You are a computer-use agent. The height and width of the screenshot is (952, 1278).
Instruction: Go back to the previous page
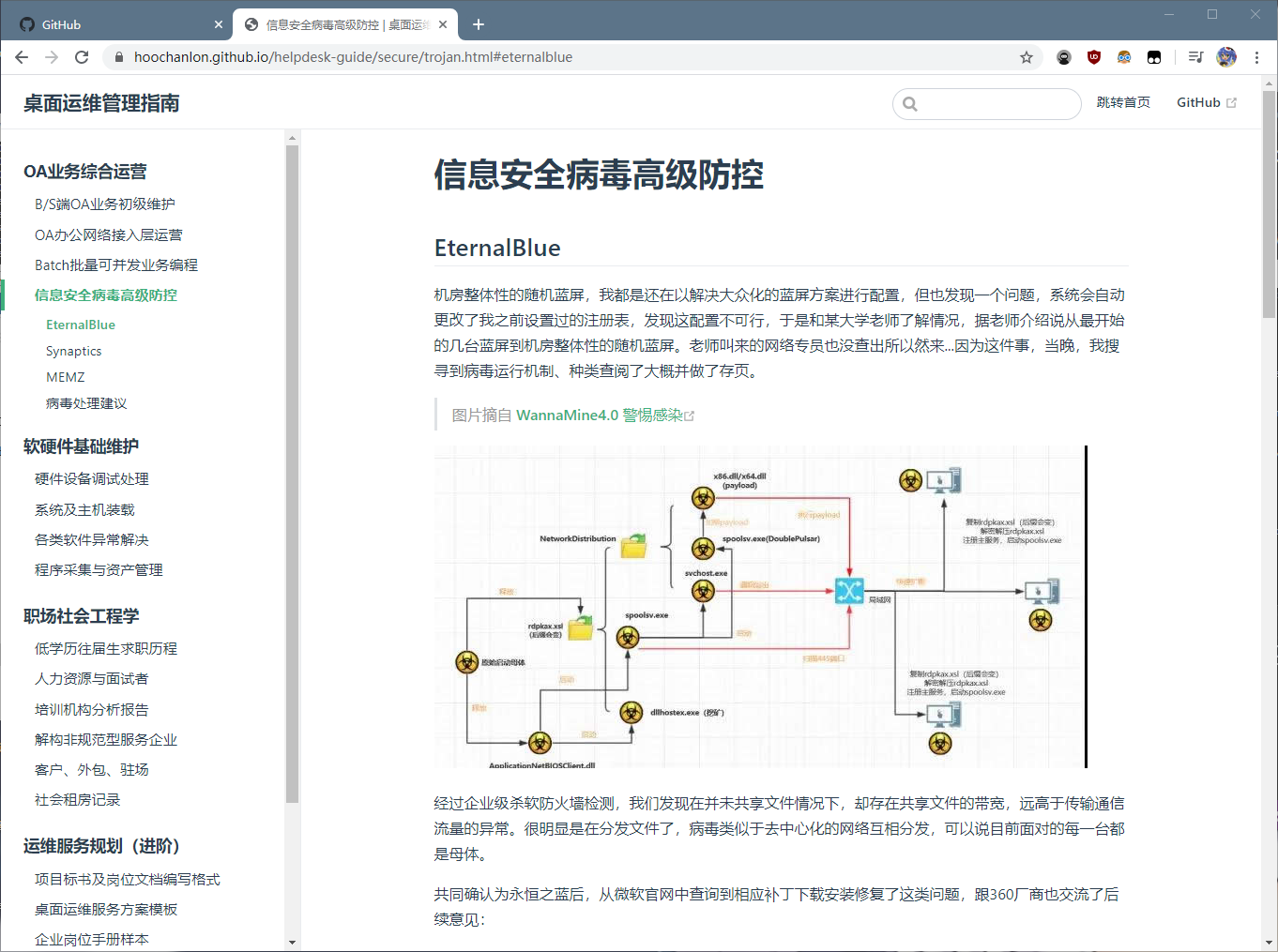(22, 57)
